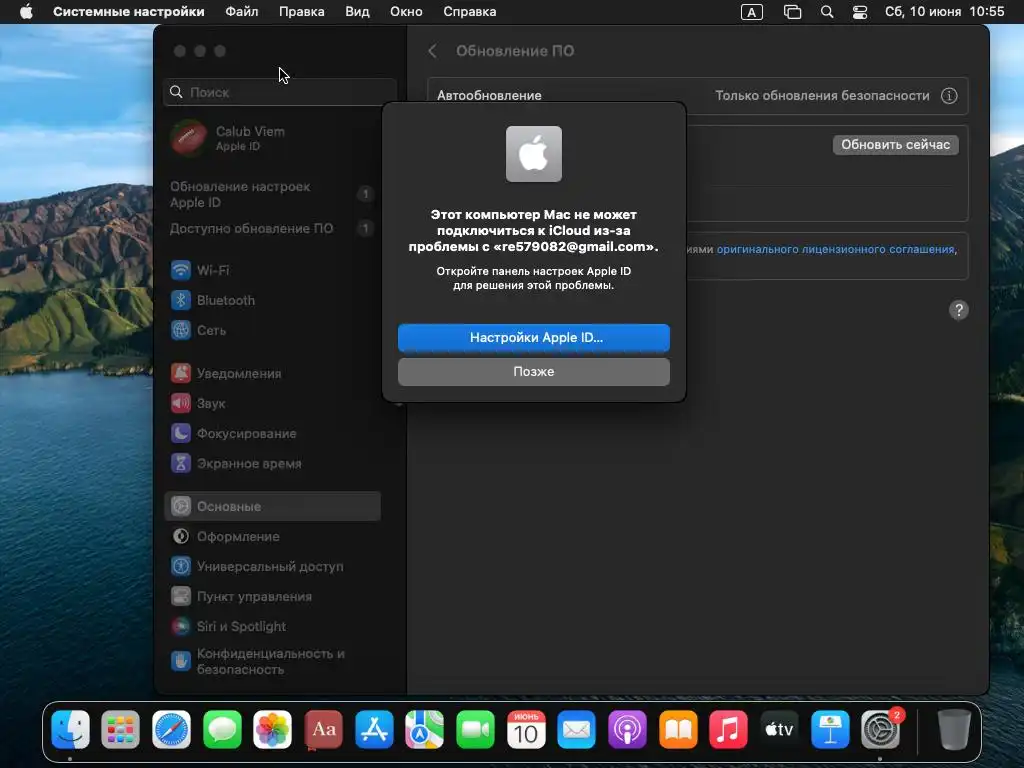Open the Справка menu
This screenshot has width=1024, height=768.
pyautogui.click(x=470, y=12)
